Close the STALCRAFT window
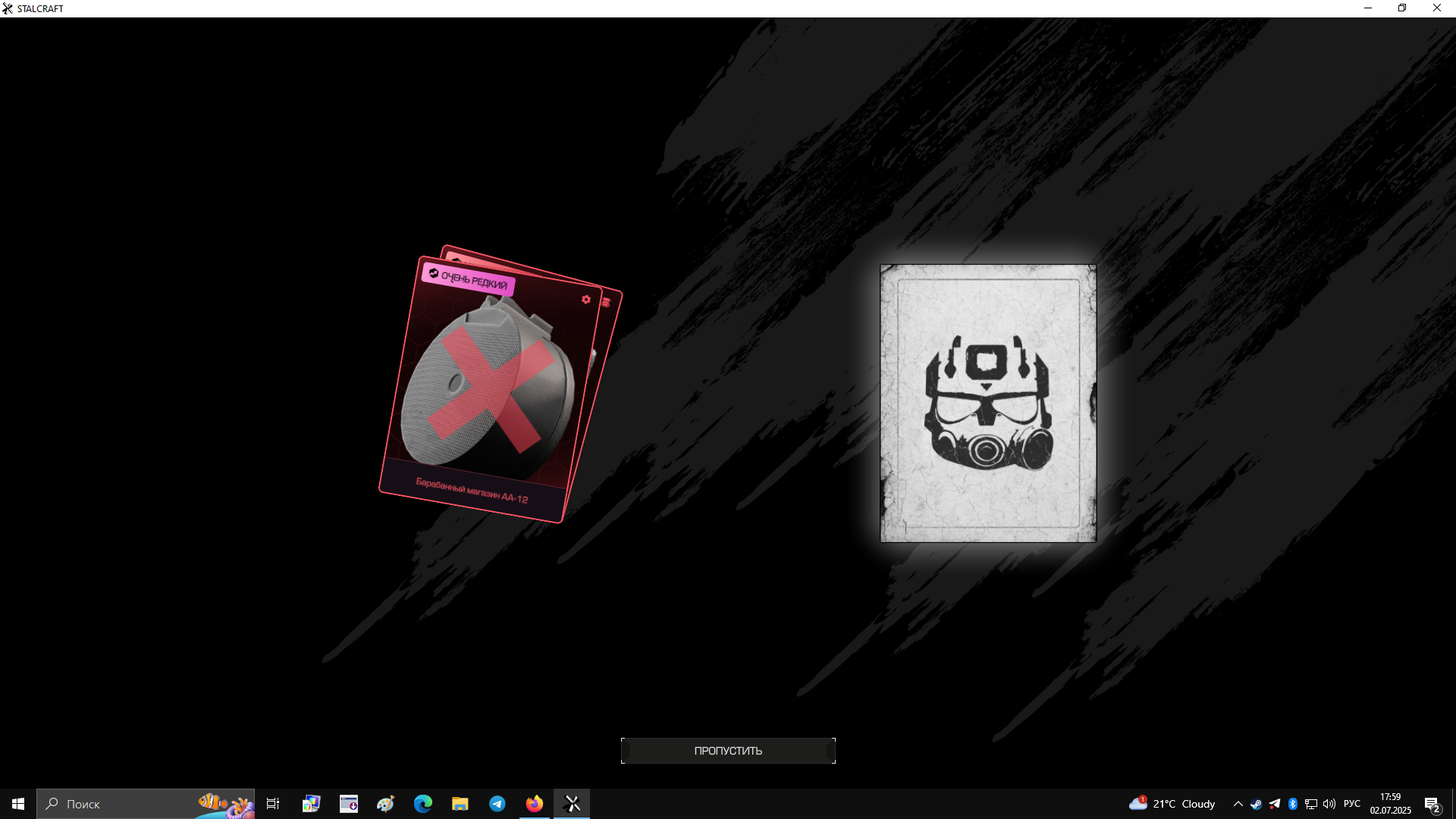 pos(1437,8)
